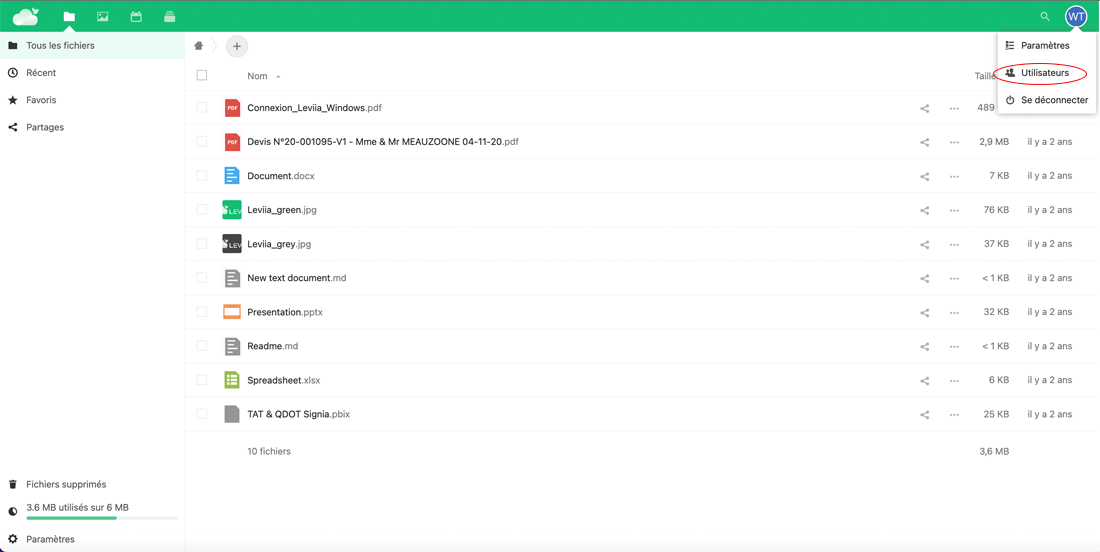Open Fichiers supprimés in sidebar
This screenshot has width=1100, height=552.
pyautogui.click(x=92, y=485)
